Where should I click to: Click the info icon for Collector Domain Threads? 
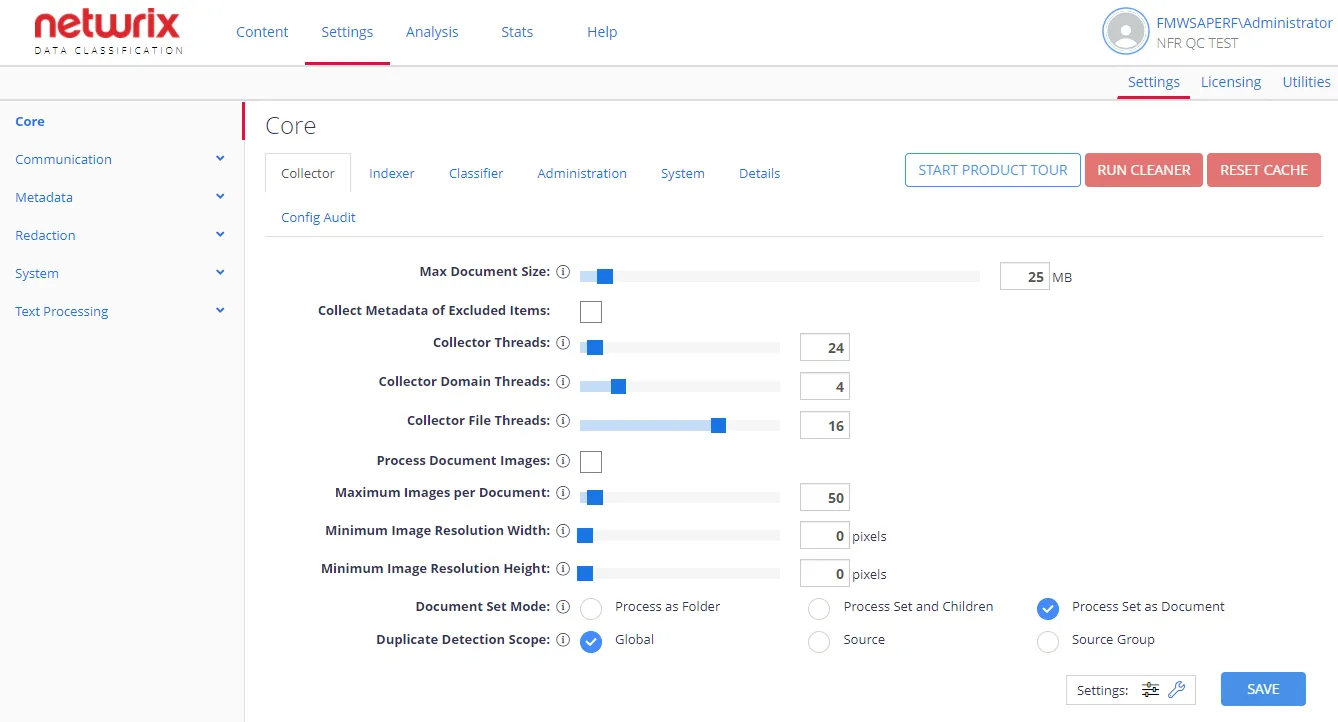pos(563,382)
